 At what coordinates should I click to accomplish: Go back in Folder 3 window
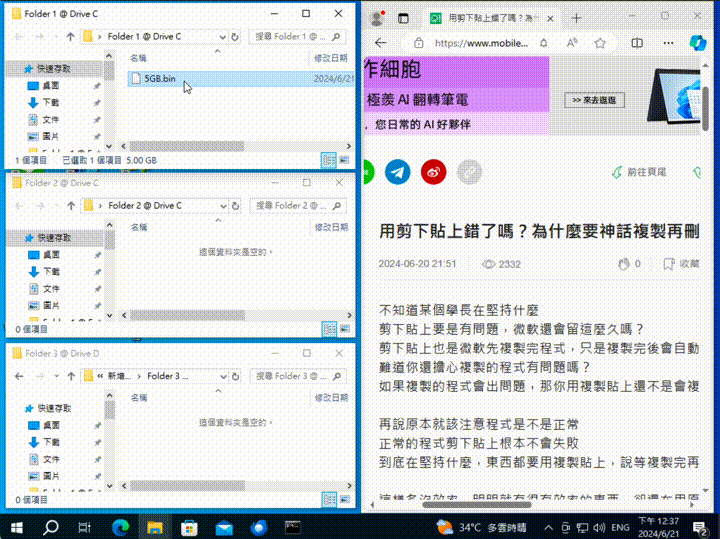pos(19,376)
